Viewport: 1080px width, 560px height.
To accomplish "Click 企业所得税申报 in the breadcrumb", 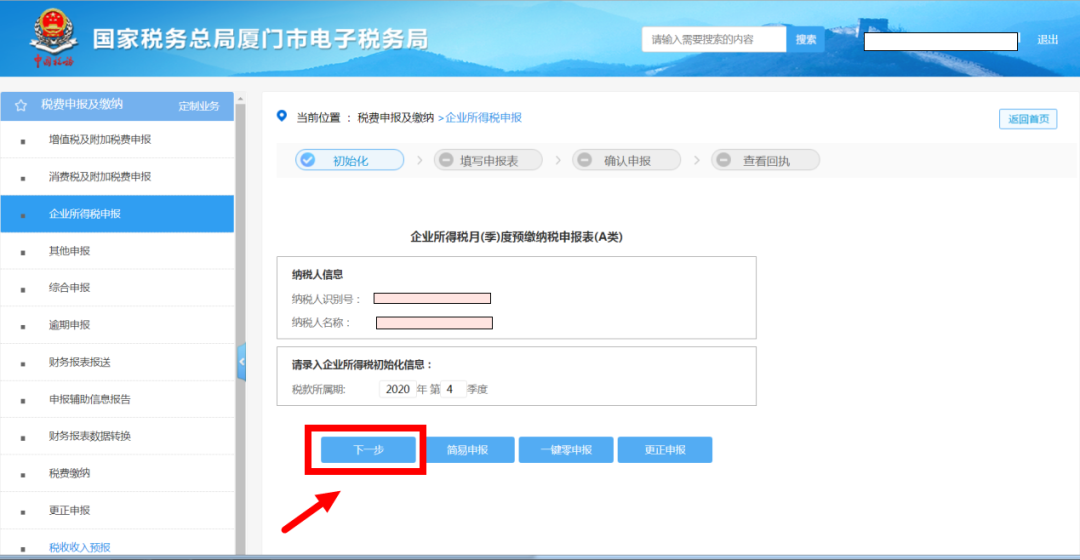I will pyautogui.click(x=484, y=118).
